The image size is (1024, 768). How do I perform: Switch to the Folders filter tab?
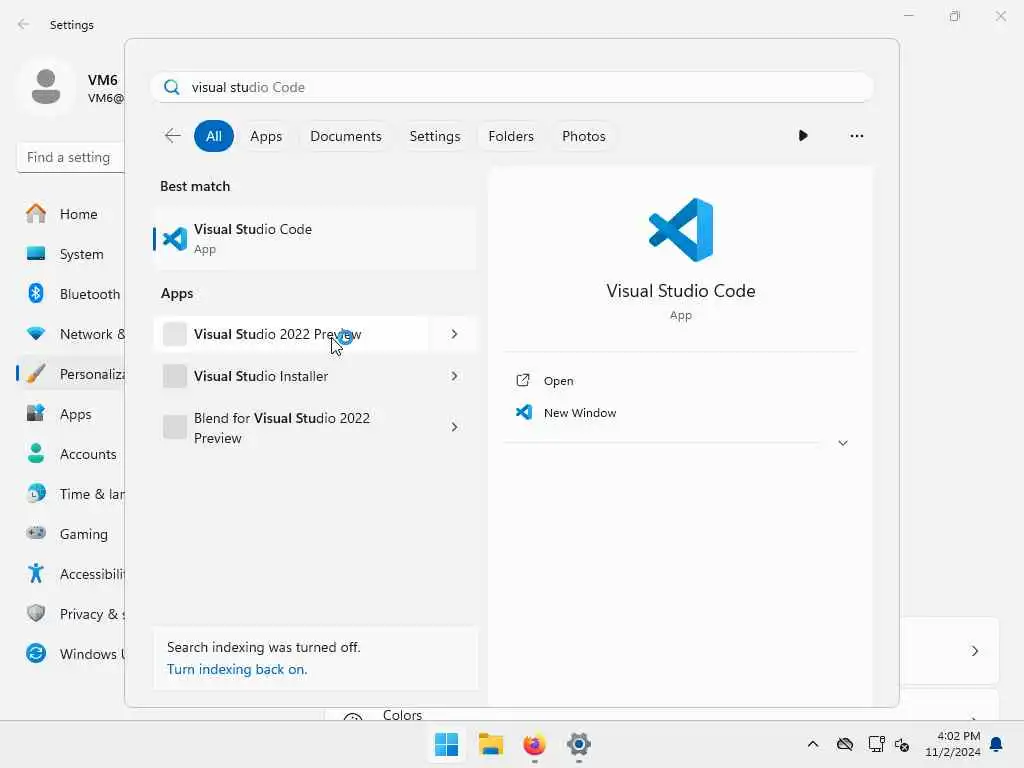[511, 136]
